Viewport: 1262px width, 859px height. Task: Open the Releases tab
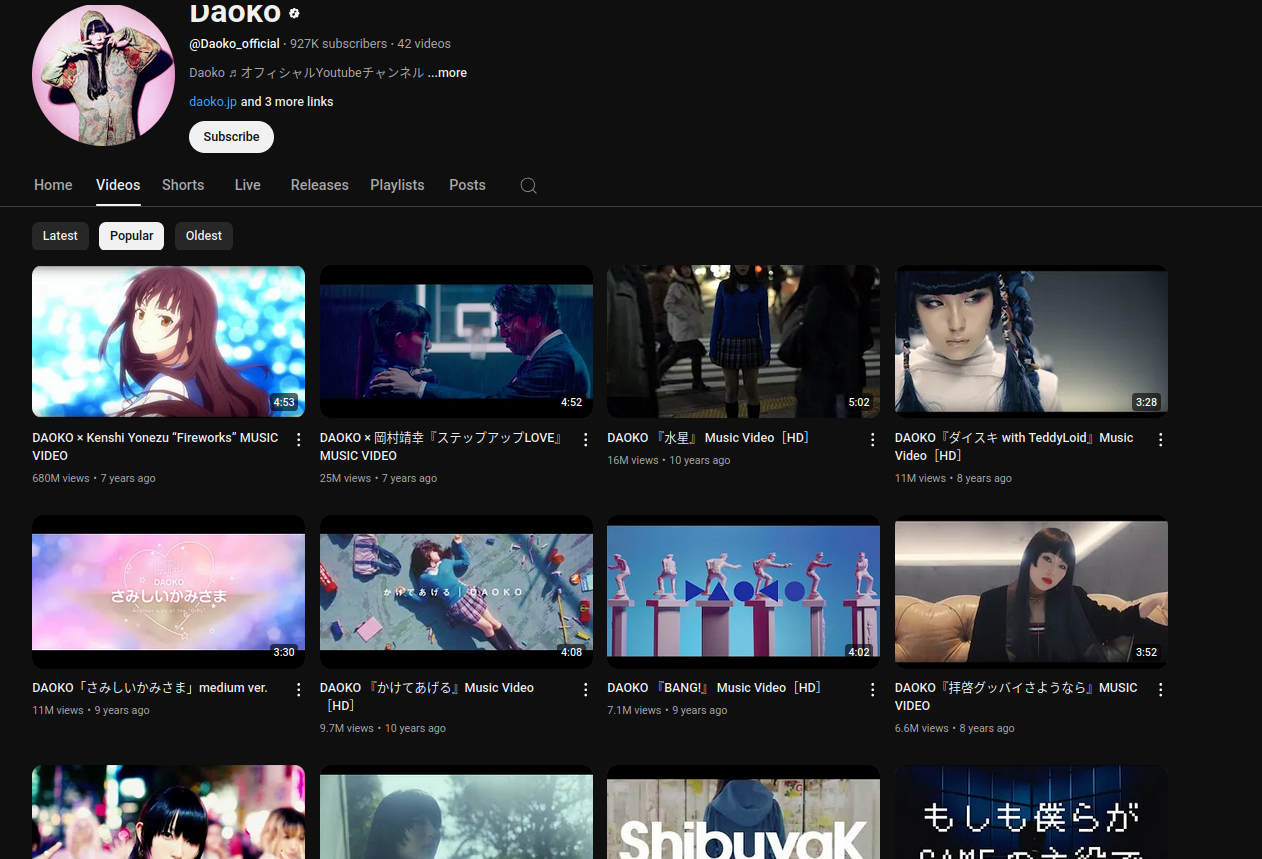(x=320, y=185)
